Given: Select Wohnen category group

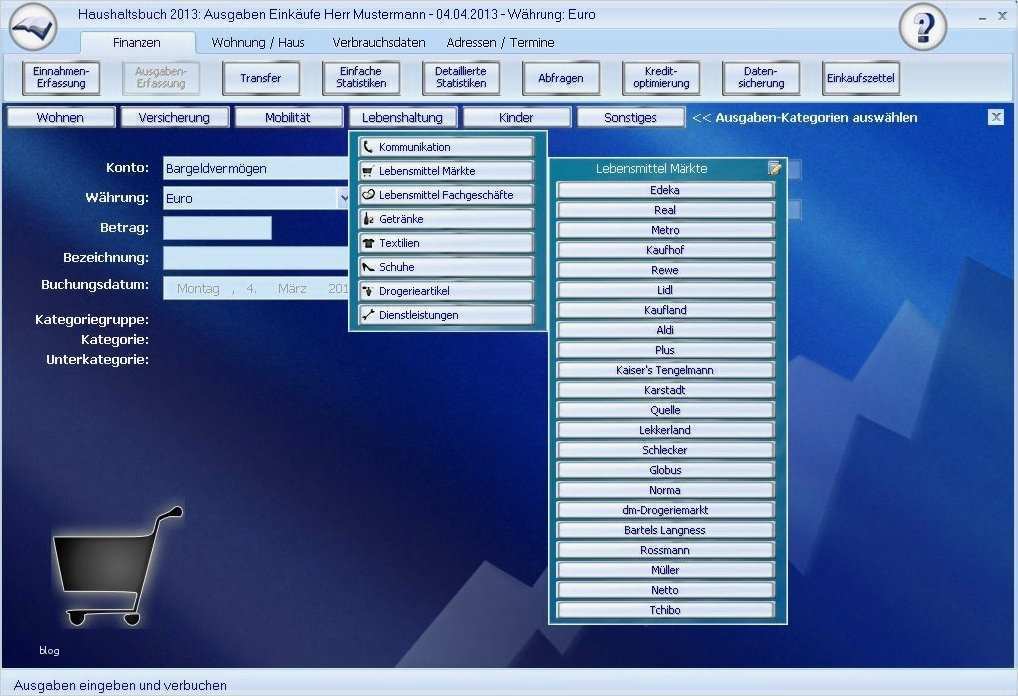Looking at the screenshot, I should (x=61, y=118).
